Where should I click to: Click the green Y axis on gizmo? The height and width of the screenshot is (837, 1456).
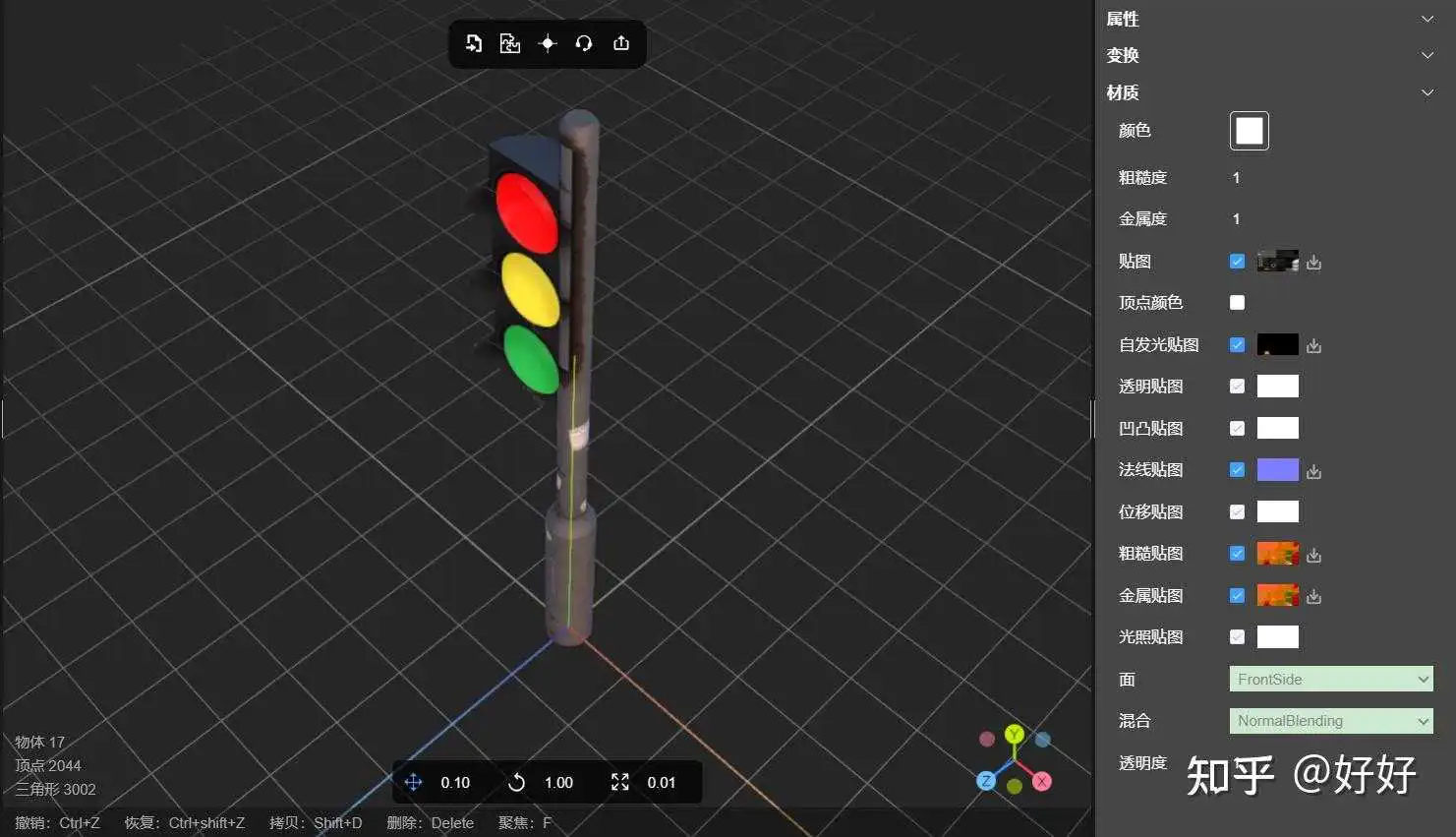pyautogui.click(x=1015, y=735)
